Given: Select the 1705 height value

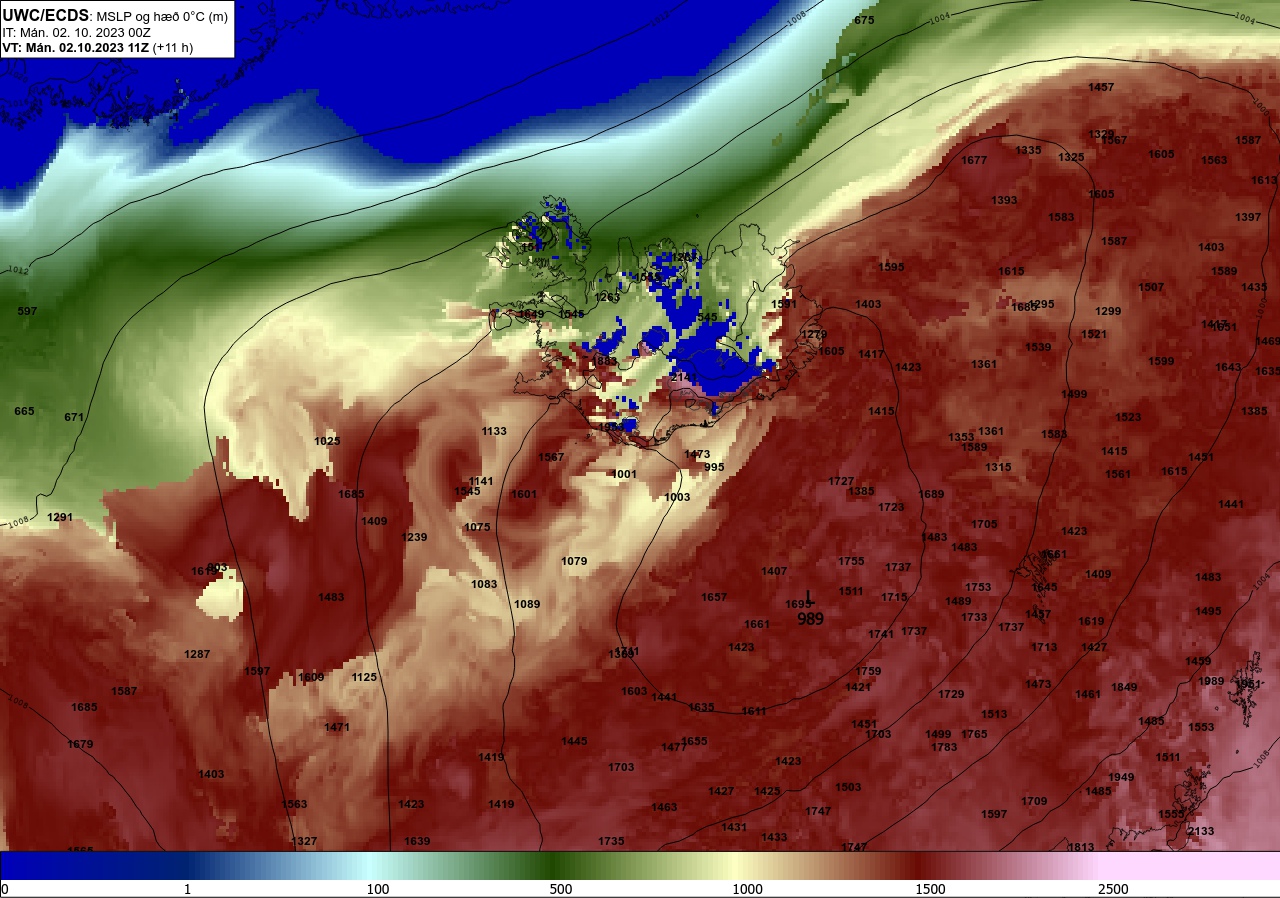Looking at the screenshot, I should [x=984, y=524].
